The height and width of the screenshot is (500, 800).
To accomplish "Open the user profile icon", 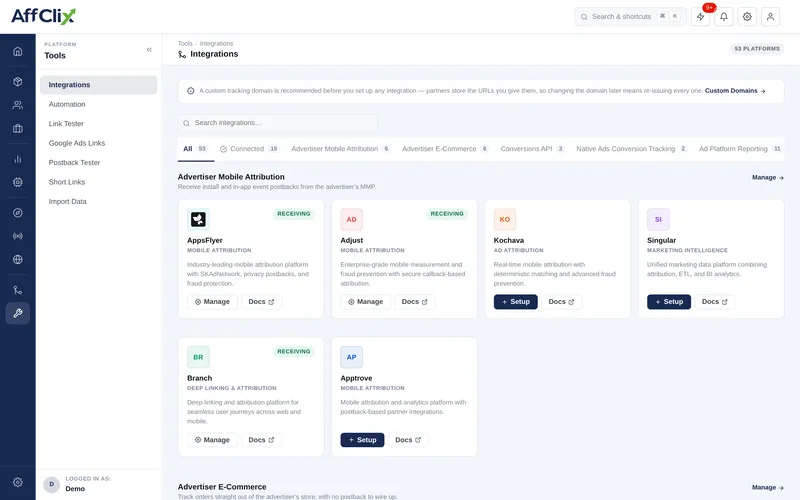I will point(770,17).
